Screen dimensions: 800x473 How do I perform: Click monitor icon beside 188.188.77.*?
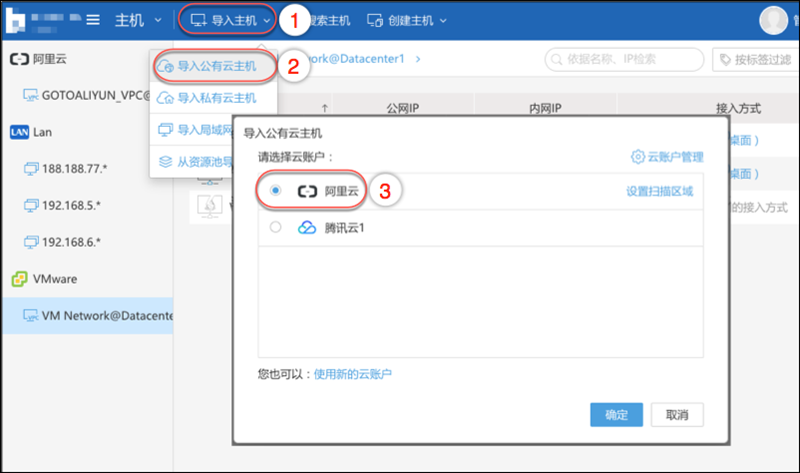point(31,168)
